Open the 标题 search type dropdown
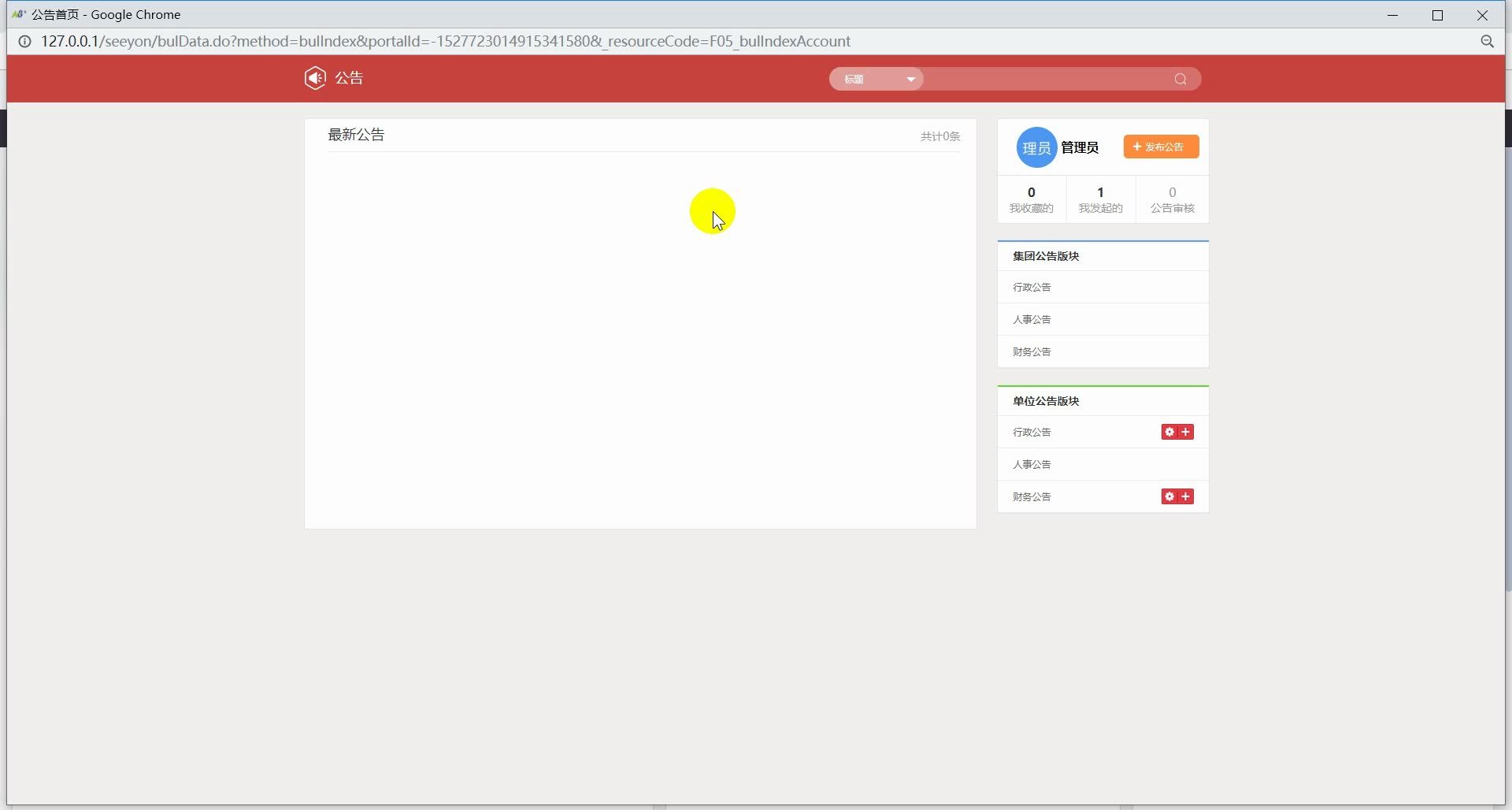Viewport: 1512px width, 810px height. 876,79
